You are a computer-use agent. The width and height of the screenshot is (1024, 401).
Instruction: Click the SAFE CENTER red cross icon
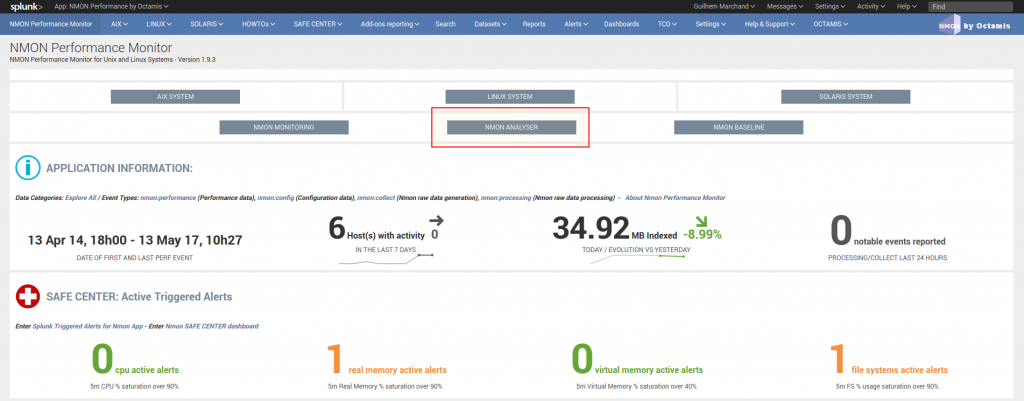tap(28, 296)
